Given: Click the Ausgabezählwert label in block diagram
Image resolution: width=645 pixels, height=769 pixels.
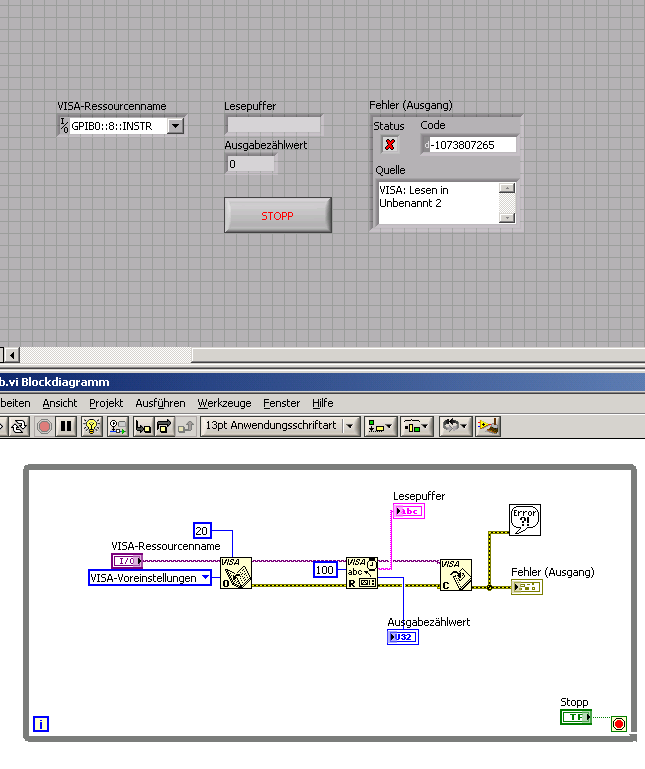Looking at the screenshot, I should [429, 622].
